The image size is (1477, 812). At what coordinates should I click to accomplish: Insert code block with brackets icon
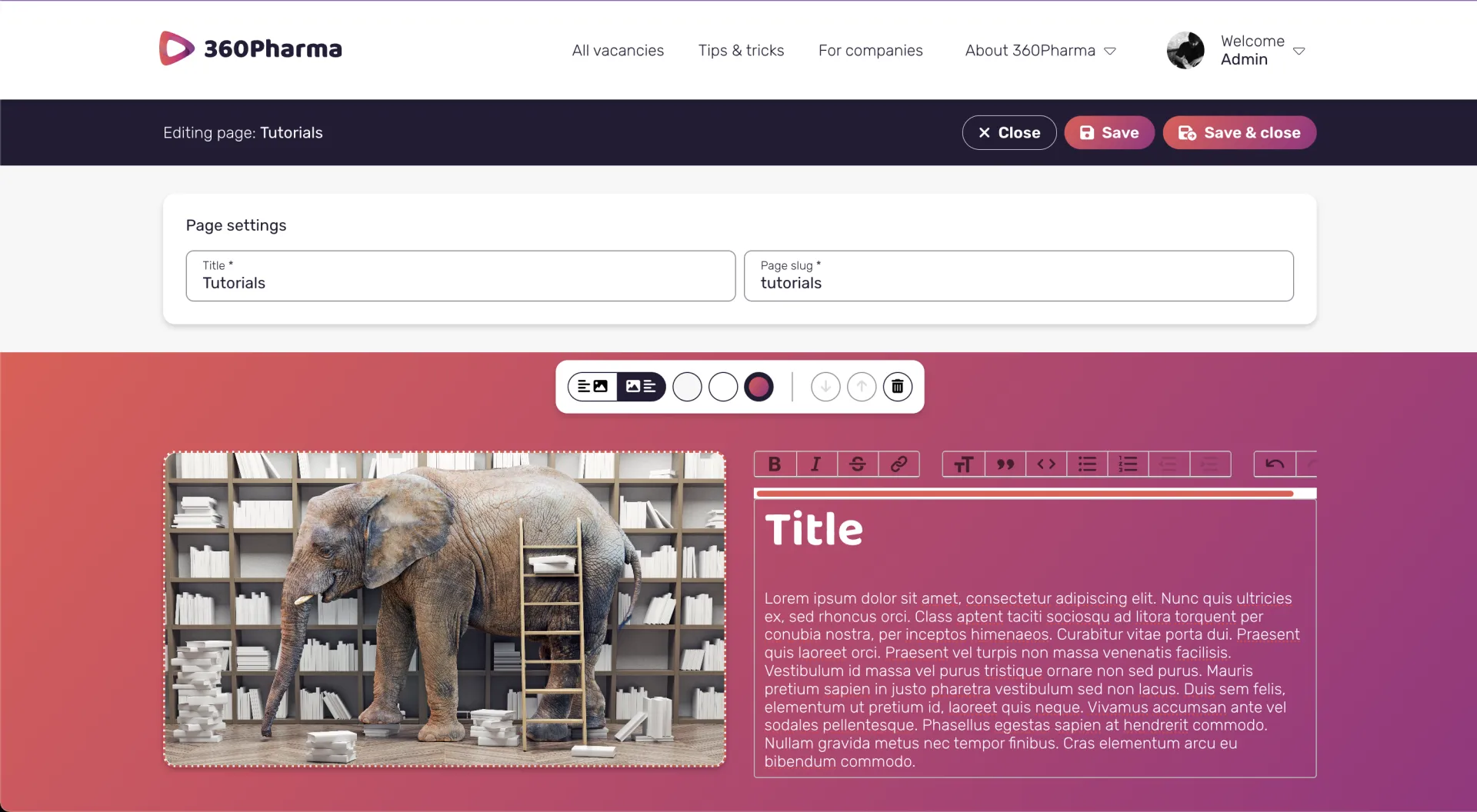coord(1046,464)
